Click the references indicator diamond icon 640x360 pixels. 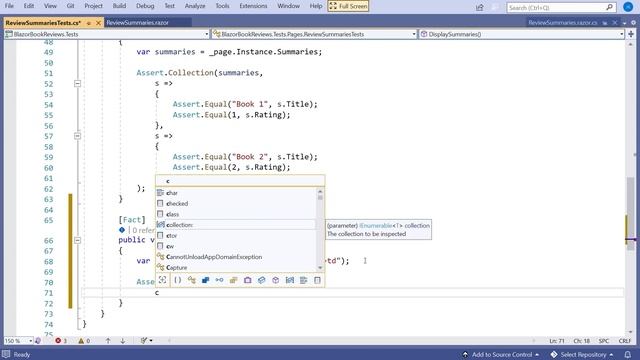click(x=122, y=230)
